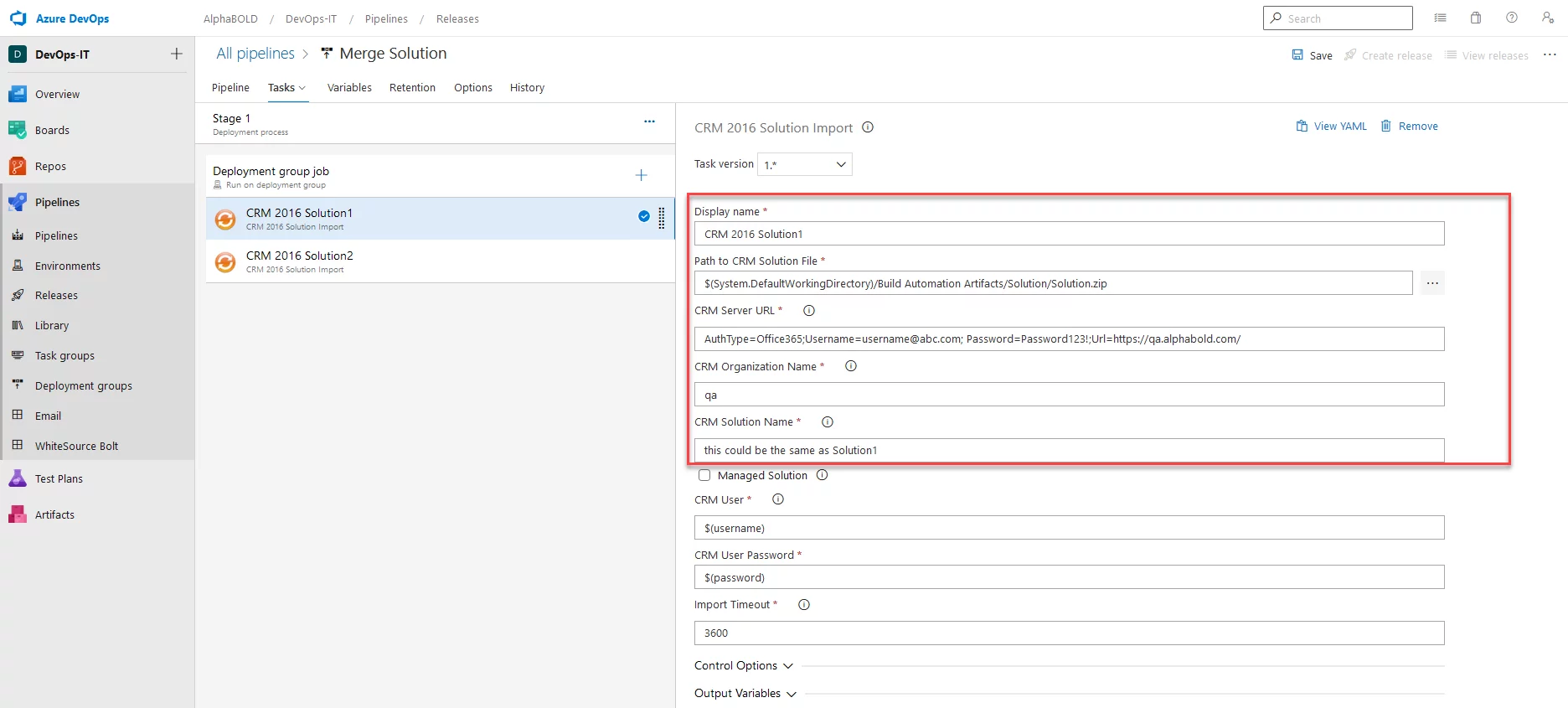Open the Marketplace shopping bag icon
The width and height of the screenshot is (1568, 708).
[x=1476, y=18]
